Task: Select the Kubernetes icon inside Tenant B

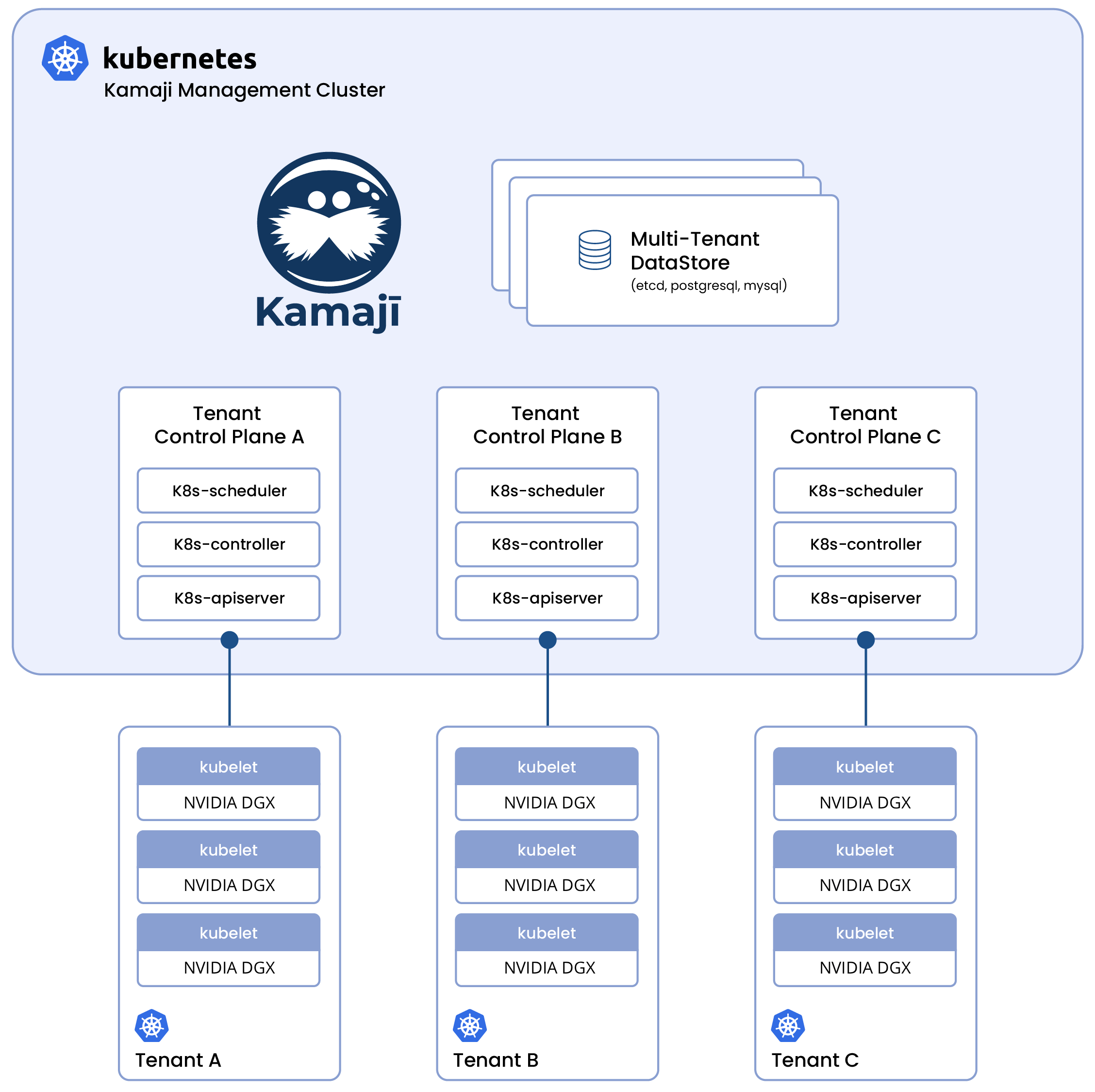Action: 469,1025
